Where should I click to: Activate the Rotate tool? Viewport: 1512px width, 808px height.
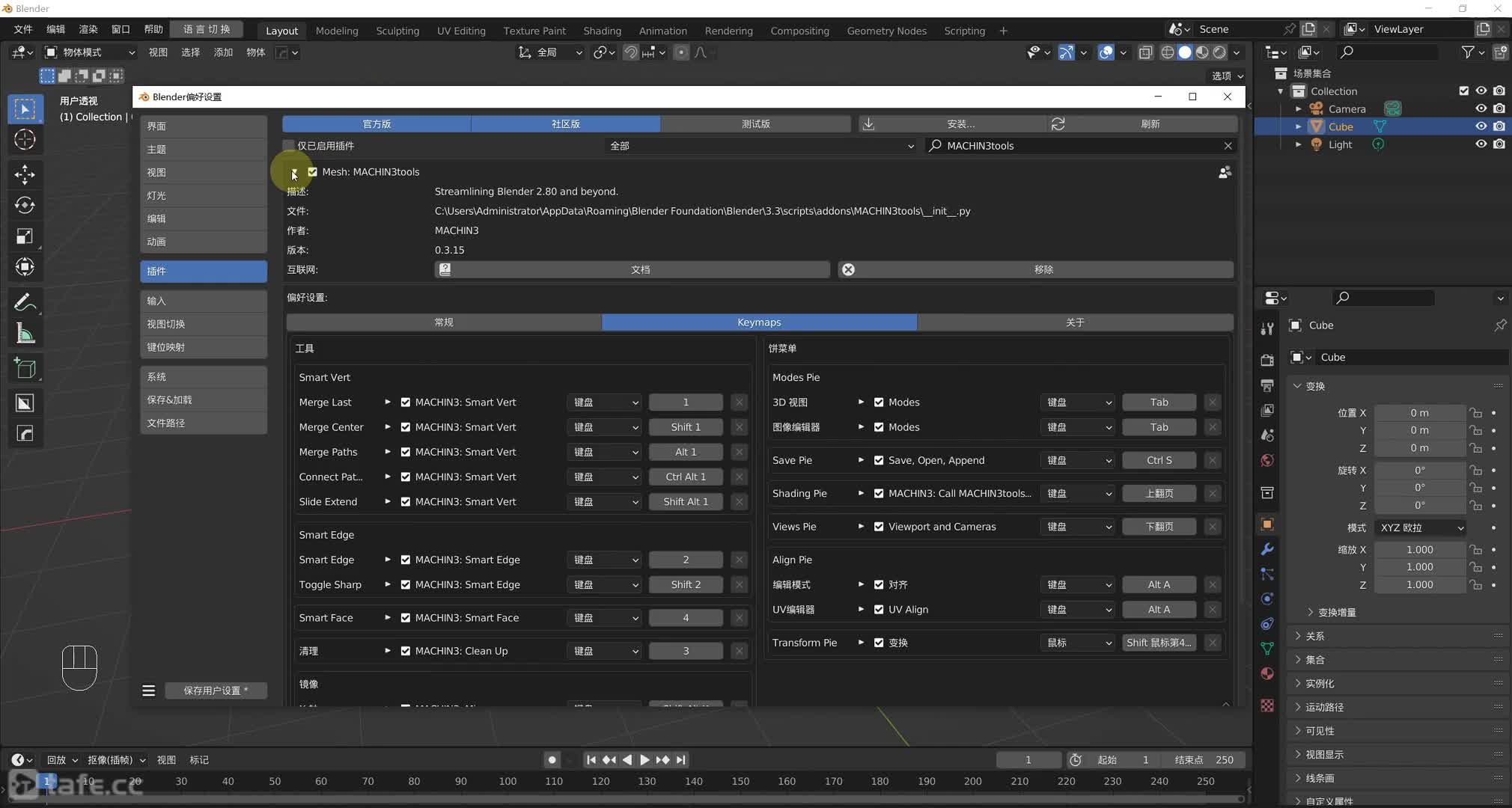pyautogui.click(x=25, y=205)
